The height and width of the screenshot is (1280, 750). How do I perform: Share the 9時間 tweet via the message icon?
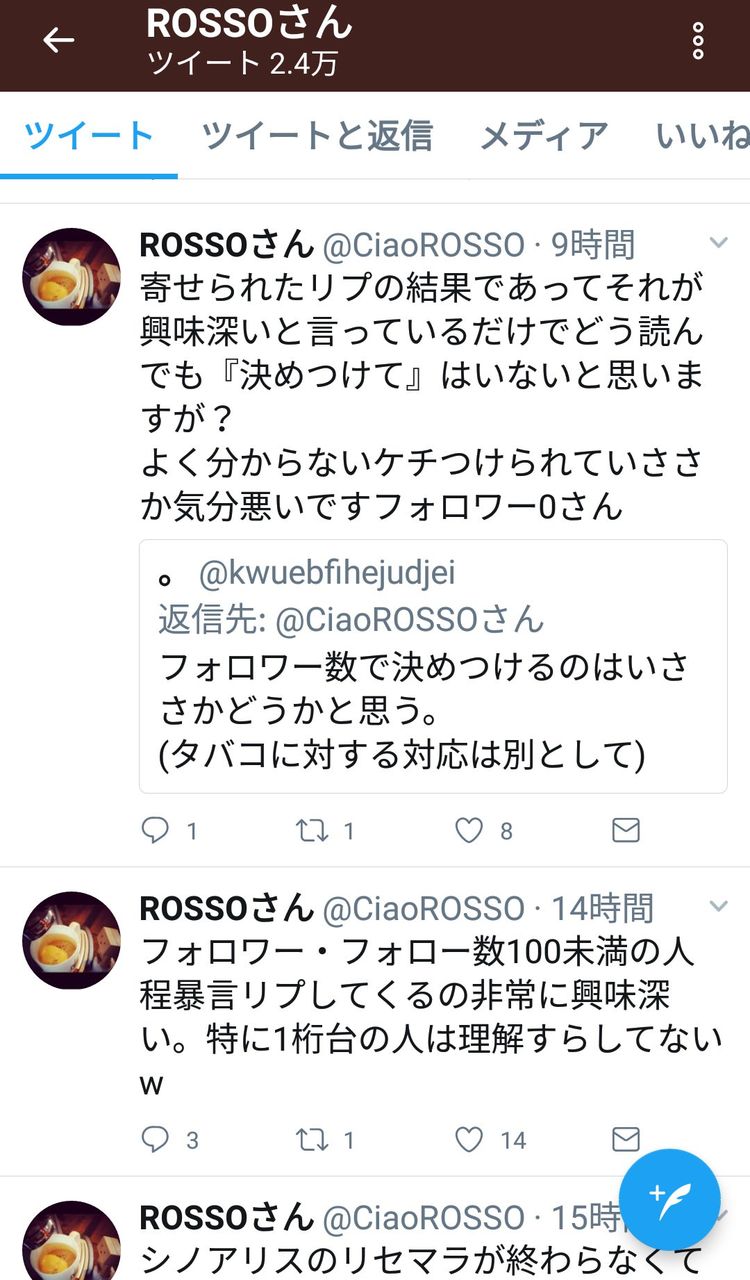tap(626, 830)
